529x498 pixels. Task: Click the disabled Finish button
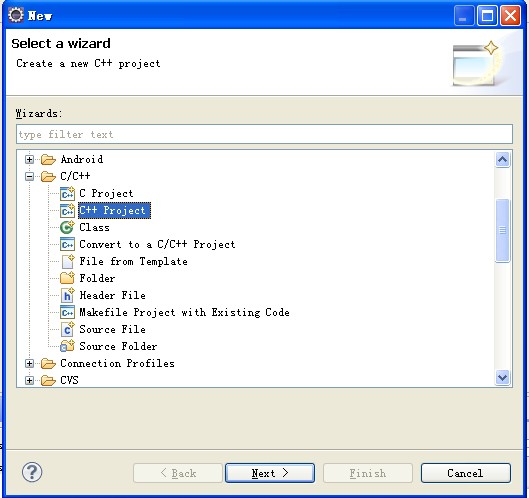(368, 473)
